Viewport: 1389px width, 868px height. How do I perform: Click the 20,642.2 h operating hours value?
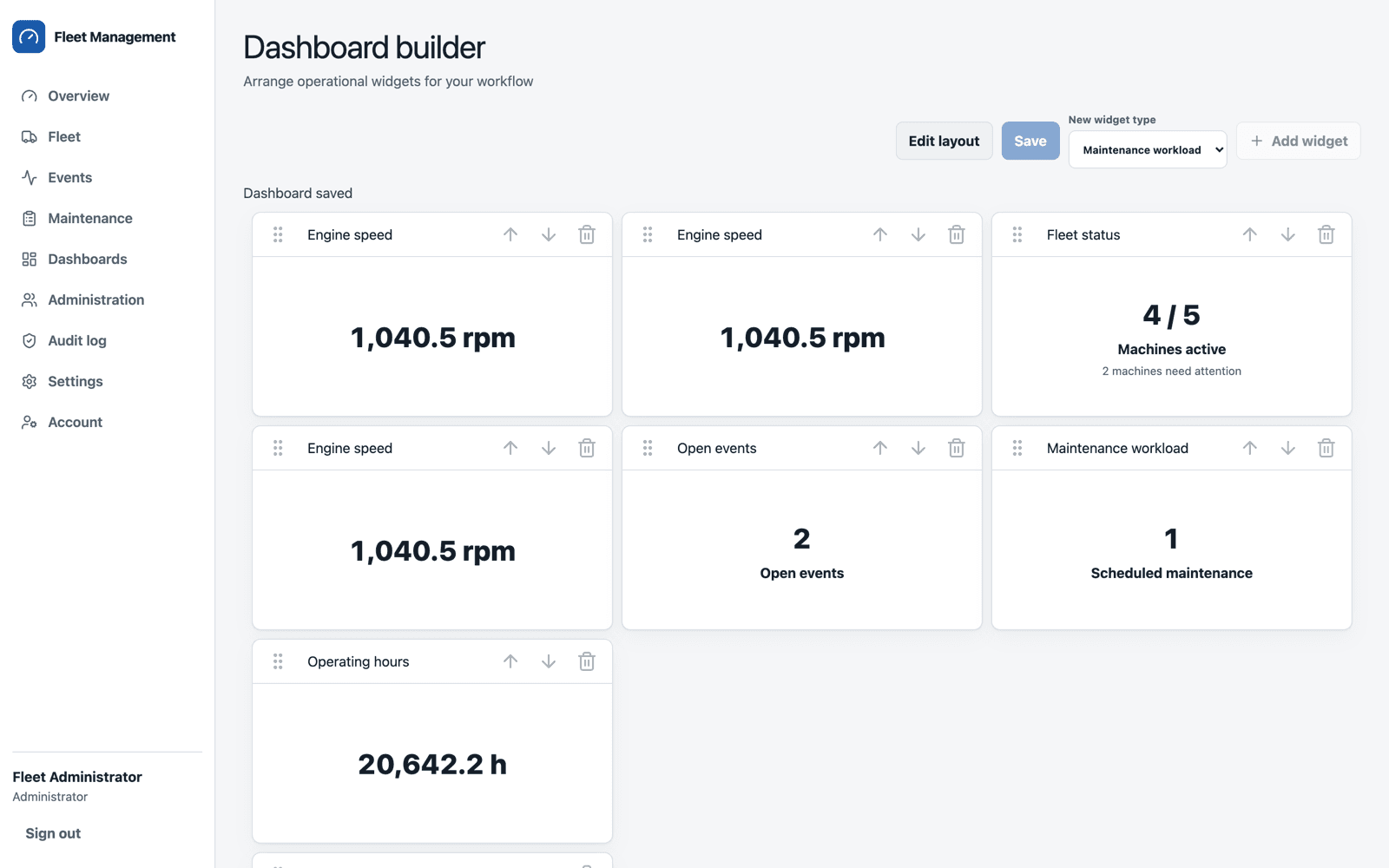tap(432, 765)
